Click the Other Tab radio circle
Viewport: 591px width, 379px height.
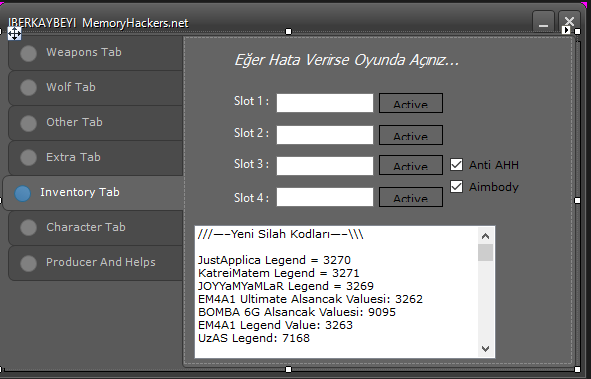[28, 123]
